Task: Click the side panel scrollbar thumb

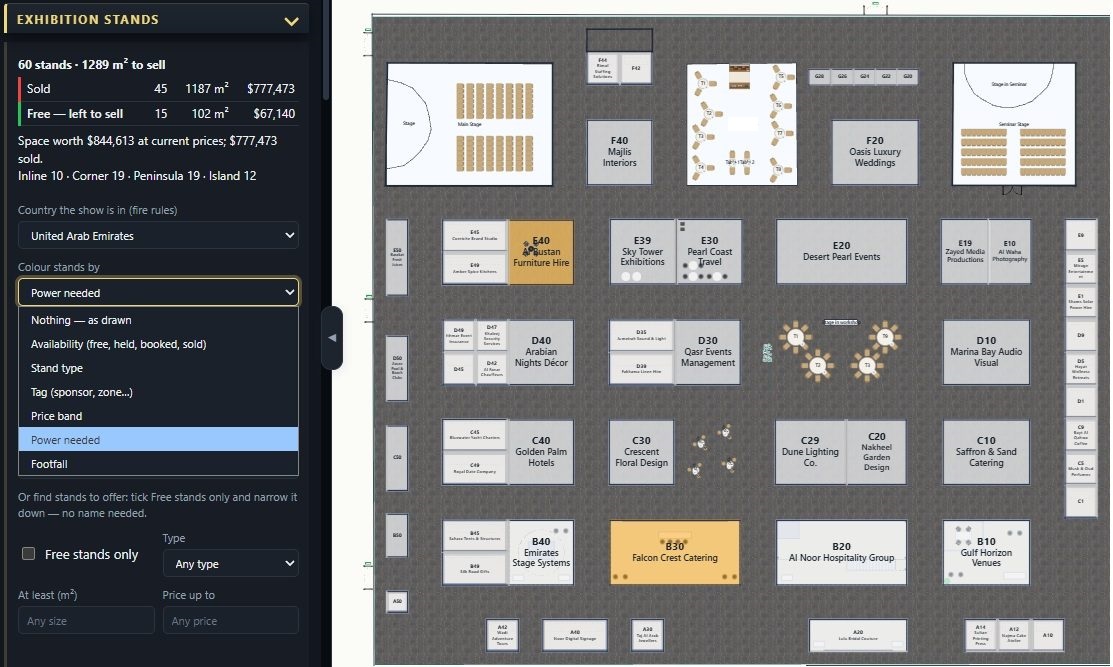Action: pyautogui.click(x=326, y=50)
